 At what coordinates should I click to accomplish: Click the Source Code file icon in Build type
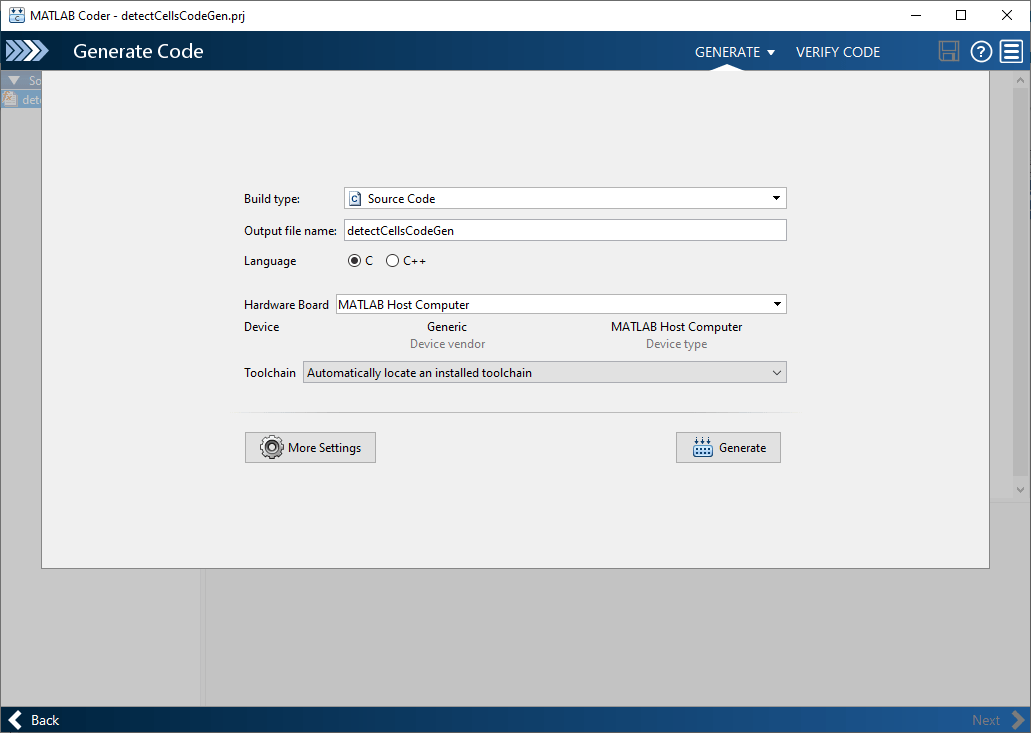[355, 199]
